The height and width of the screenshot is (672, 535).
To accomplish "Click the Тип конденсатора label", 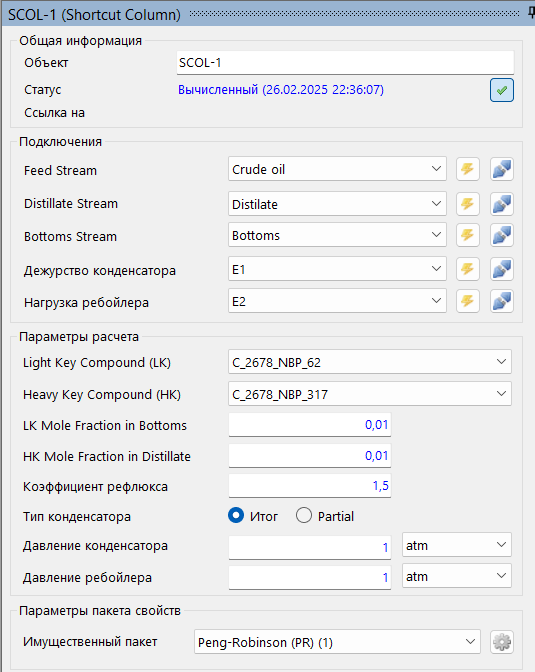I will tap(77, 516).
